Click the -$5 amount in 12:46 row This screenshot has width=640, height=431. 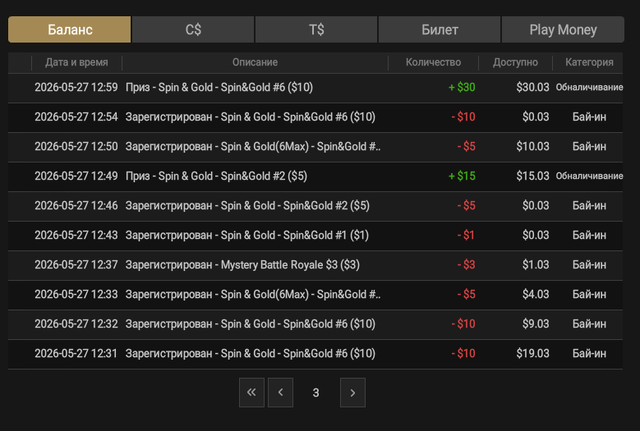[466, 206]
